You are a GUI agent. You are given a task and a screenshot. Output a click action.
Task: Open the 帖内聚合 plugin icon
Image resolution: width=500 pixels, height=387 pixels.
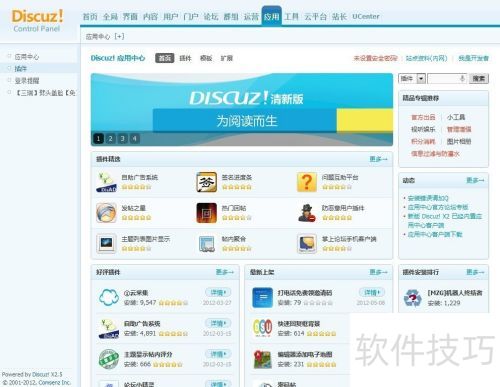pyautogui.click(x=206, y=244)
